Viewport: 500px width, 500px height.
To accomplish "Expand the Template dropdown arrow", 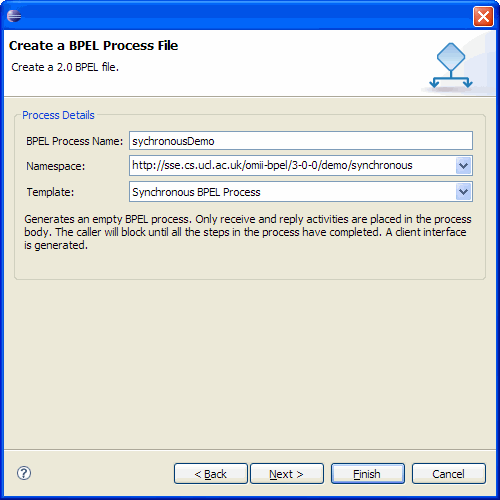I will 464,192.
